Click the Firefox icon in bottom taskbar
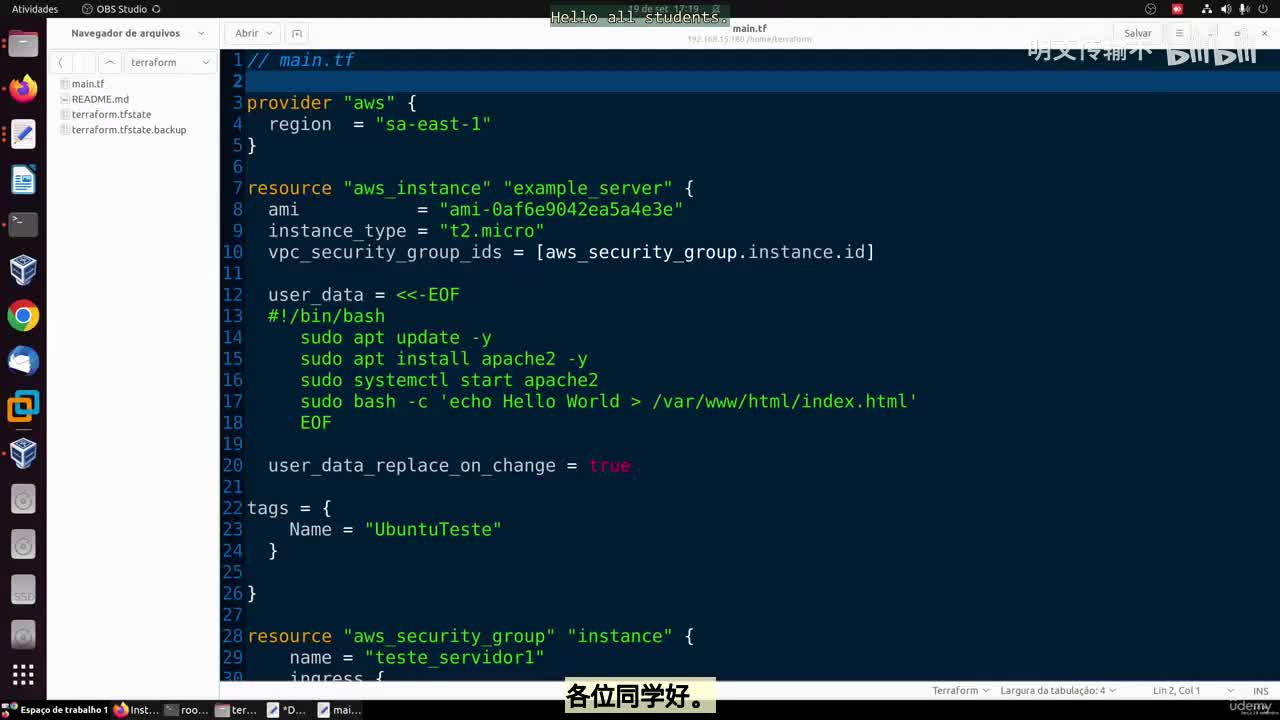Image resolution: width=1280 pixels, height=720 pixels. pos(121,710)
